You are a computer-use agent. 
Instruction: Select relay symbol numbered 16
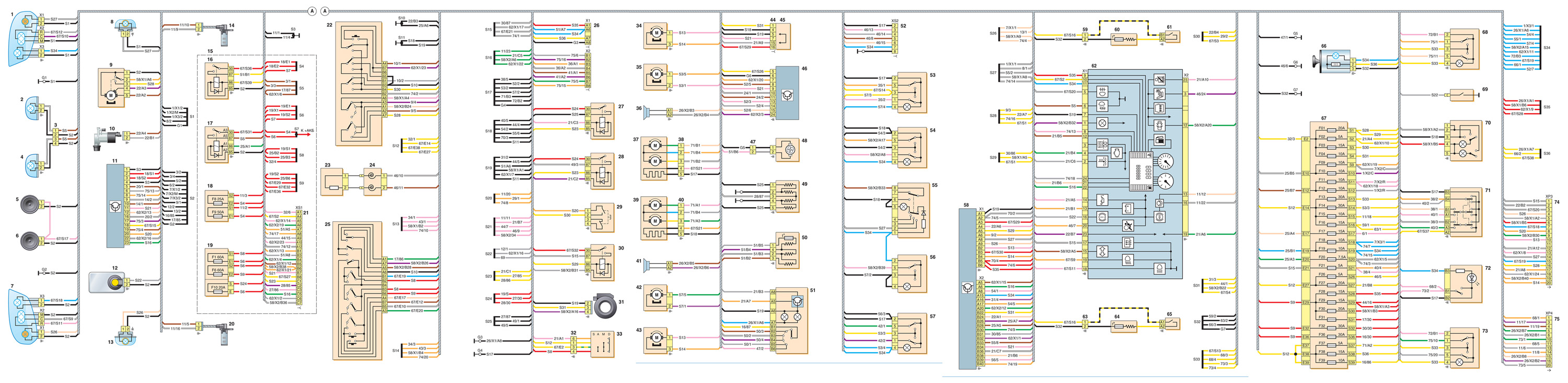tap(217, 81)
